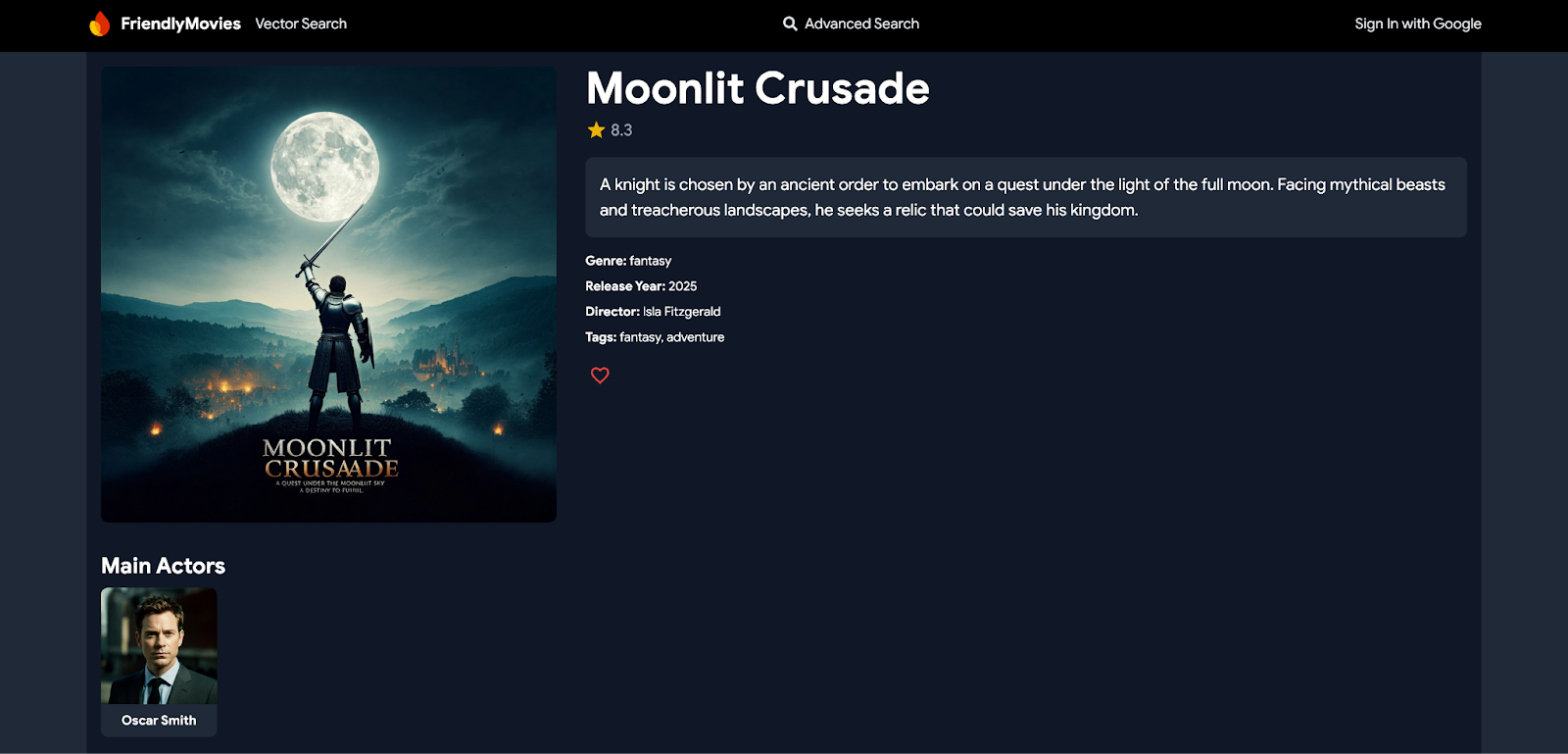1568x754 pixels.
Task: Click the magnifying glass search icon
Action: tap(790, 24)
